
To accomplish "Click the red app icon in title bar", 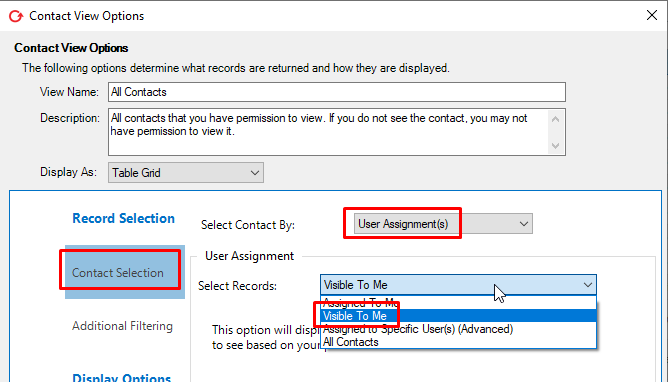I will pyautogui.click(x=16, y=16).
